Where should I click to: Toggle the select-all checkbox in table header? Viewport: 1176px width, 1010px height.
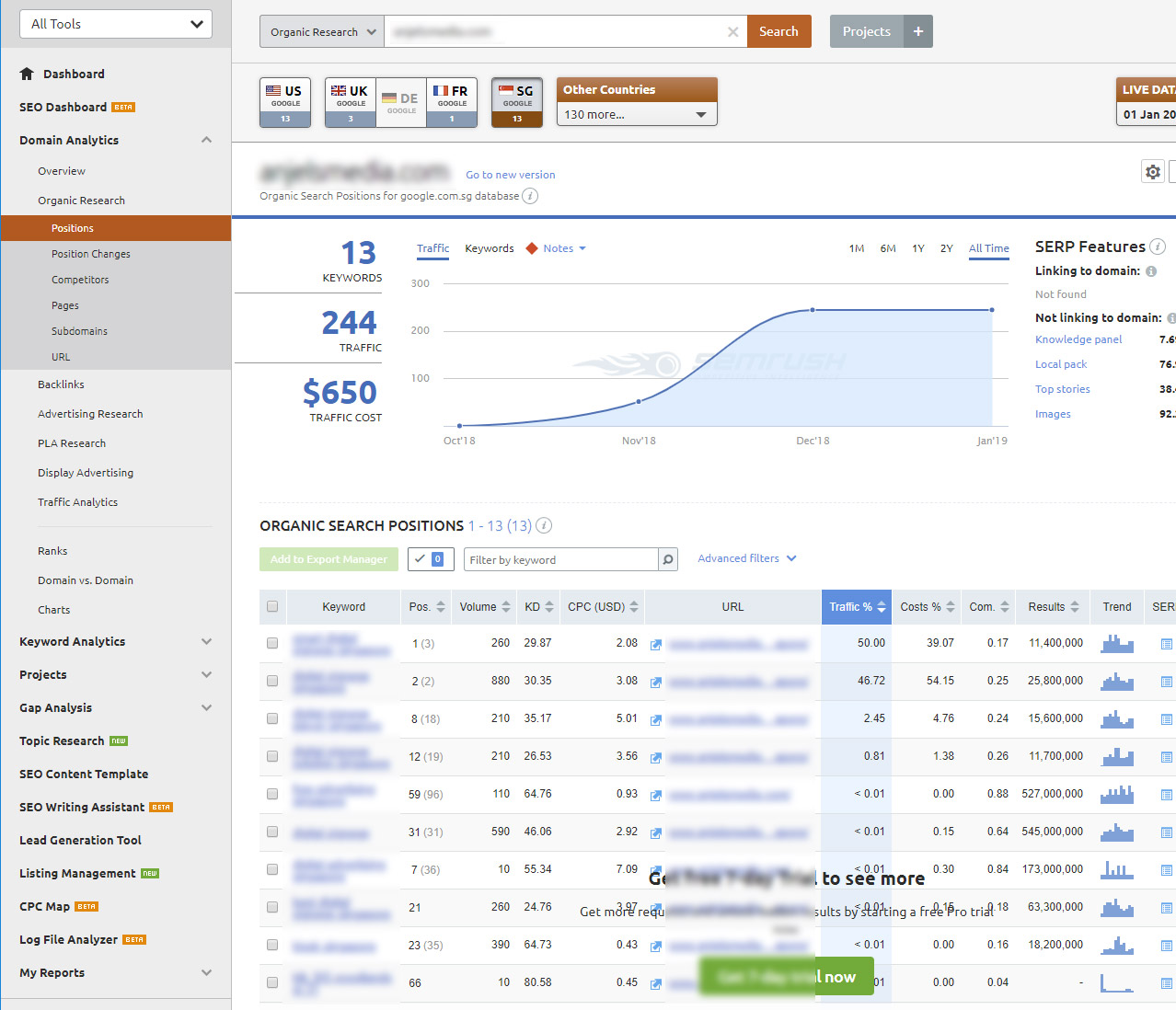pos(272,606)
